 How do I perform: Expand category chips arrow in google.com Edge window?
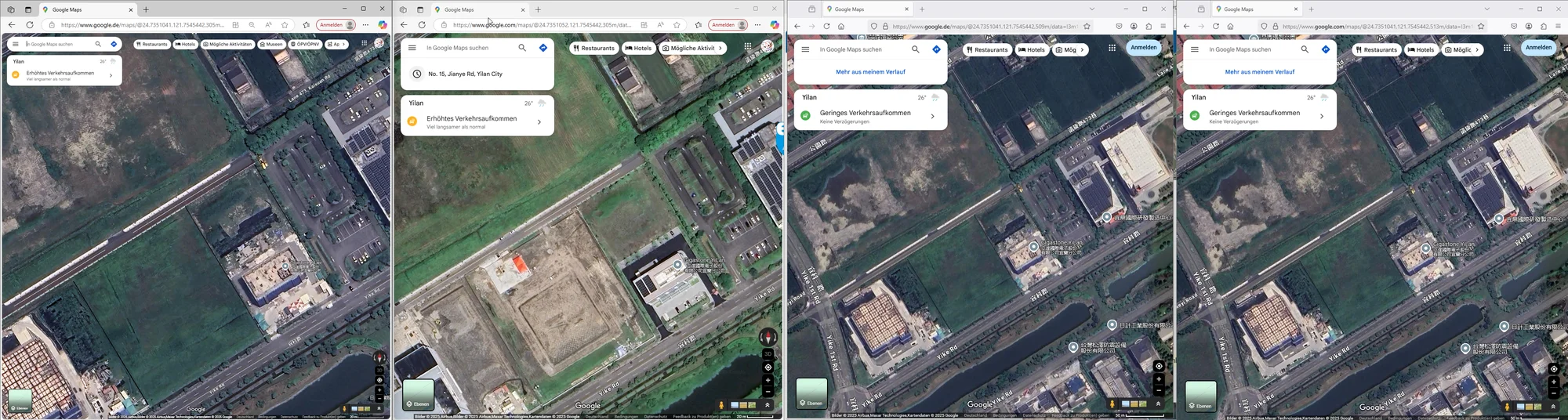(720, 48)
